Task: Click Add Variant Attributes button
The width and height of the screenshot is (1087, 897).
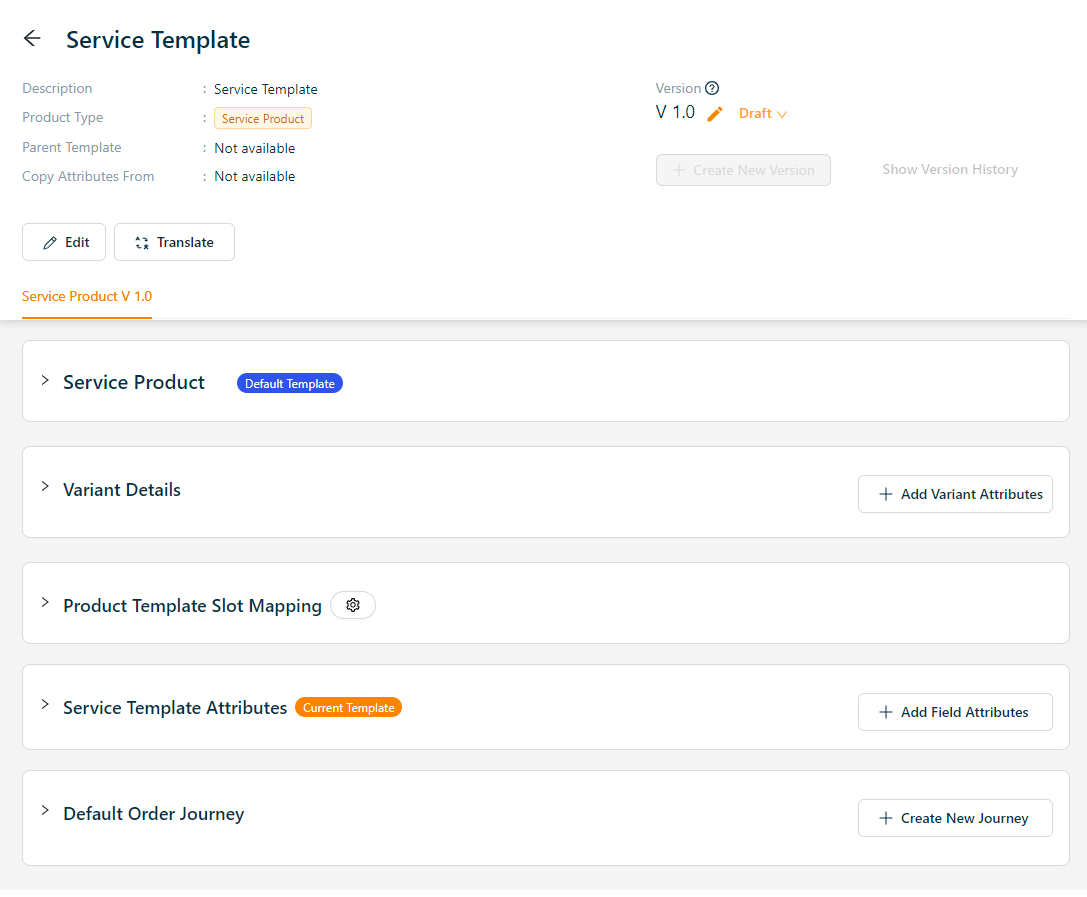Action: pyautogui.click(x=955, y=494)
